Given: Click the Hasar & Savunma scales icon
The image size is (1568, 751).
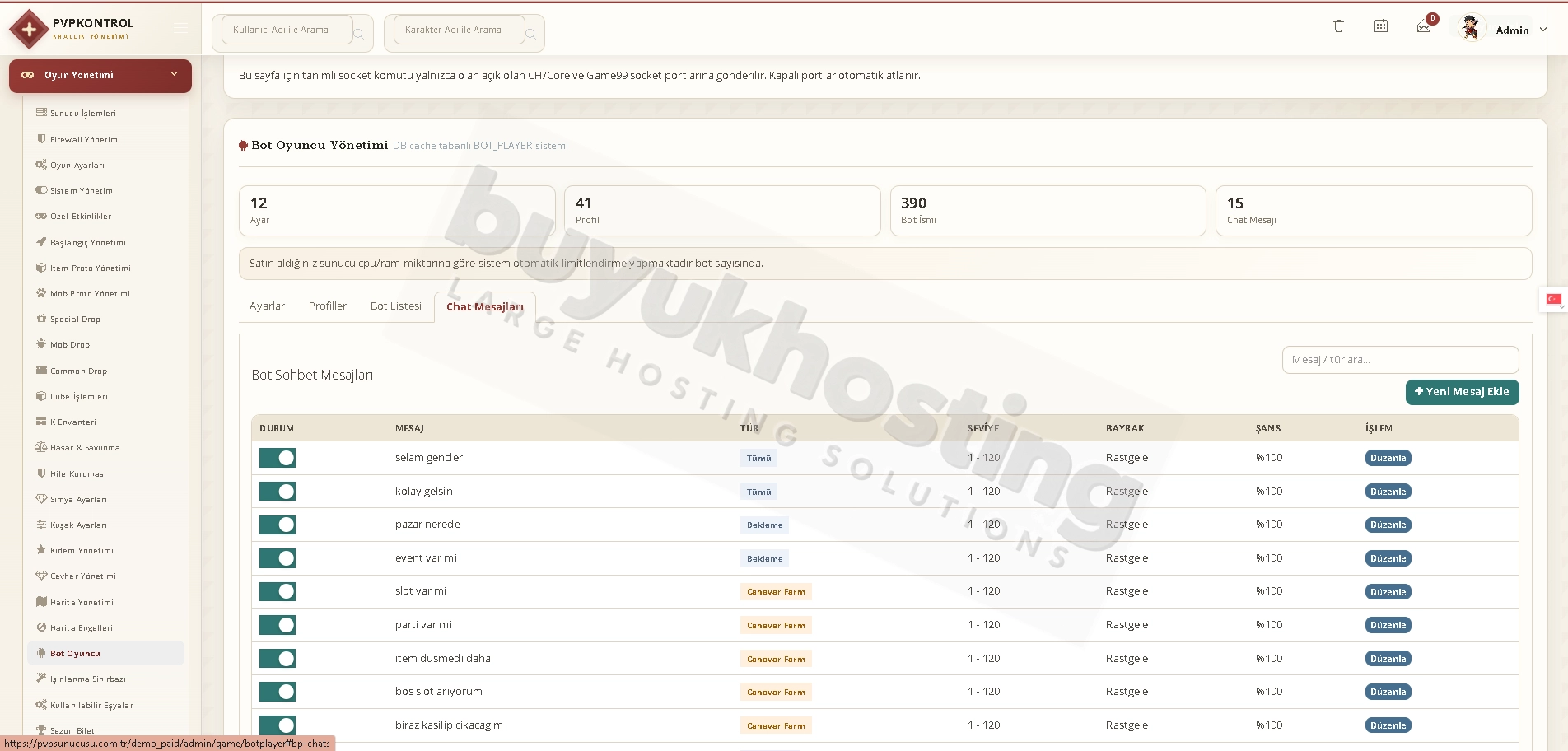Looking at the screenshot, I should [41, 447].
